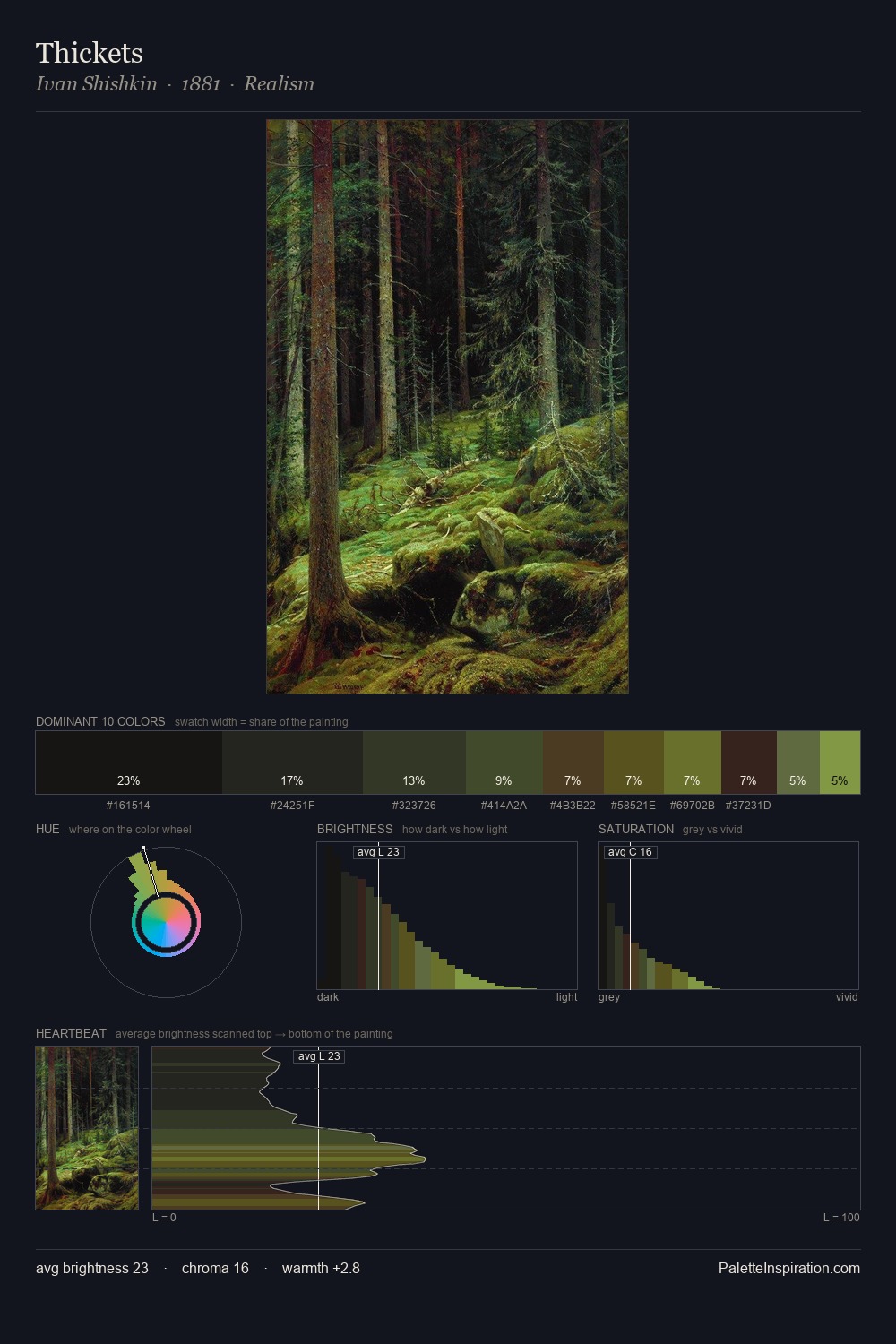Open the PaletteInspiration.com link
Image resolution: width=896 pixels, height=1344 pixels.
[789, 1268]
